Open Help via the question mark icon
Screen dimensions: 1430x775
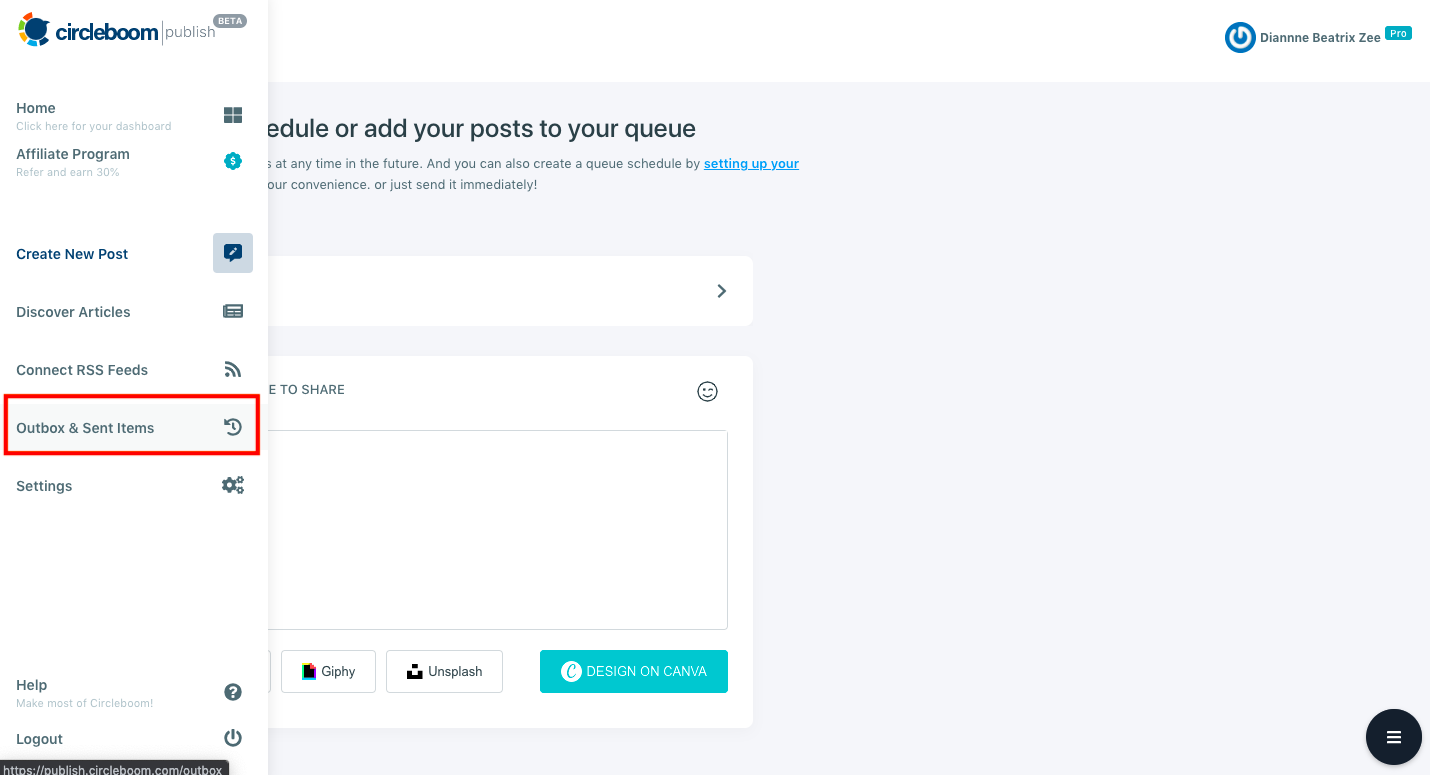(232, 691)
